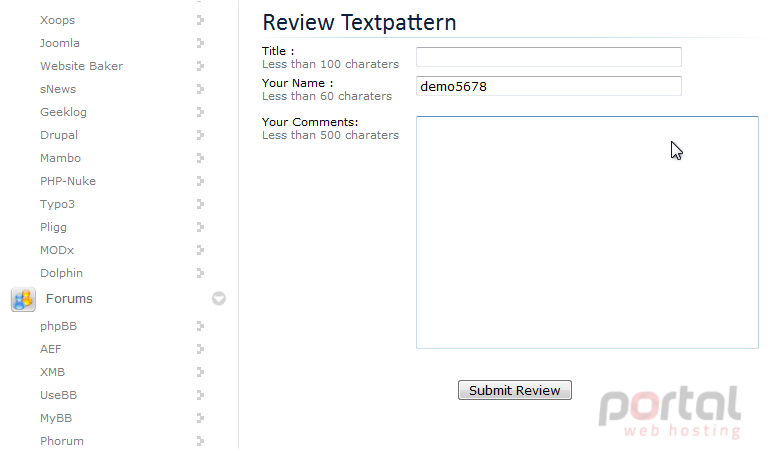This screenshot has height=450, width=776.
Task: Click the arrow icon beside Typo3
Action: (x=200, y=204)
